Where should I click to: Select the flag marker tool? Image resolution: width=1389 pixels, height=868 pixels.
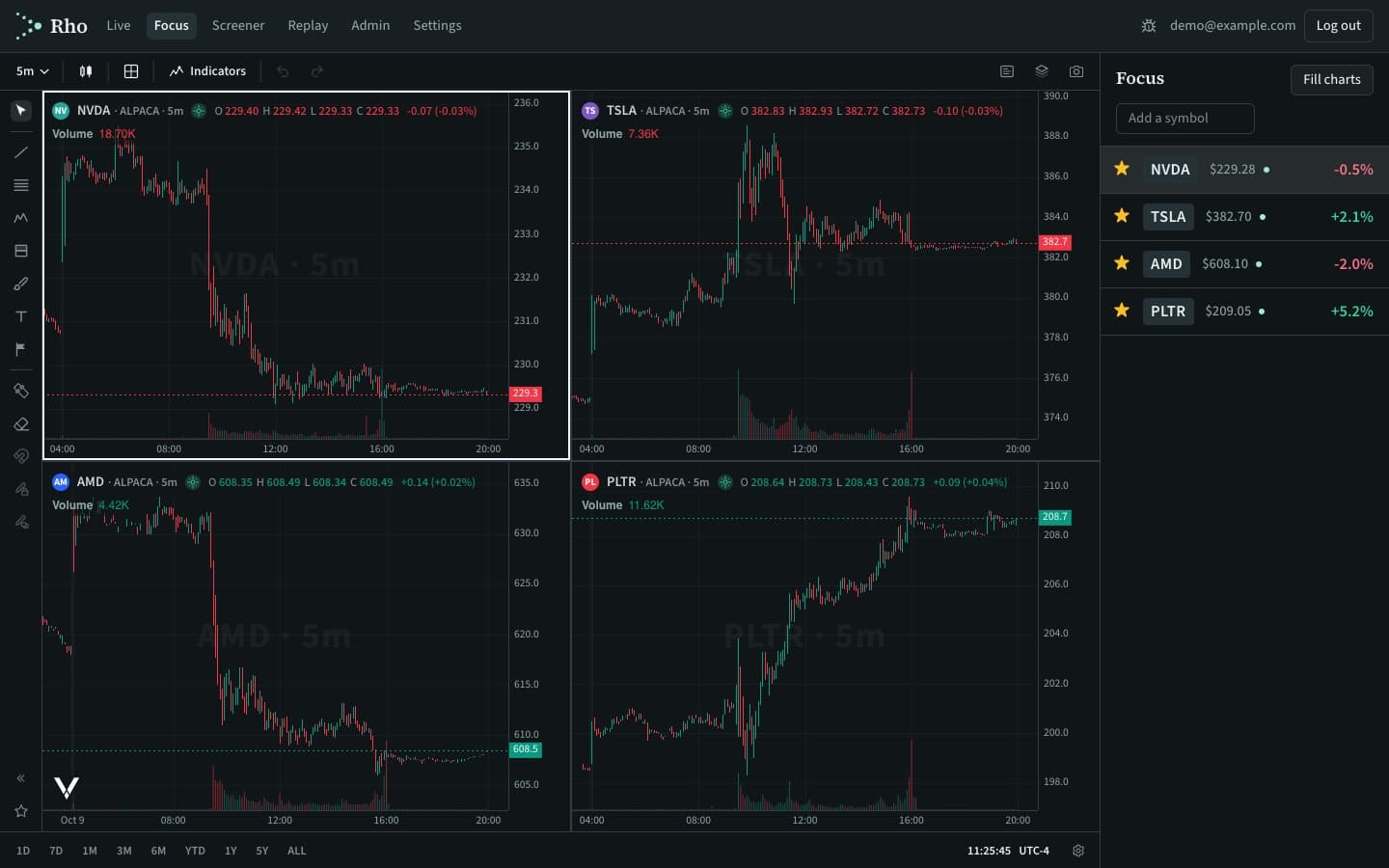[x=20, y=349]
